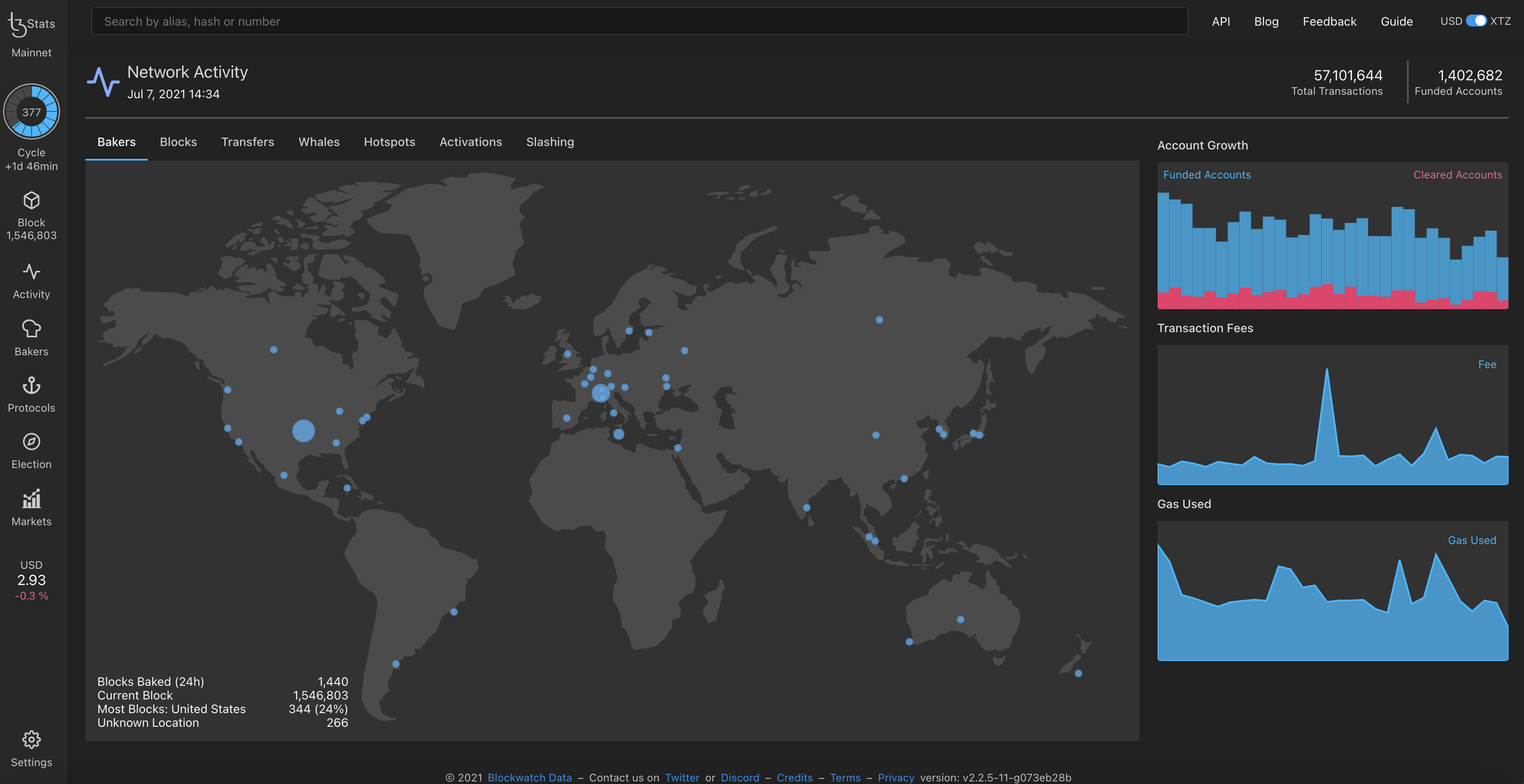Select the Block cube icon in the sidebar
This screenshot has width=1524, height=784.
[x=31, y=201]
